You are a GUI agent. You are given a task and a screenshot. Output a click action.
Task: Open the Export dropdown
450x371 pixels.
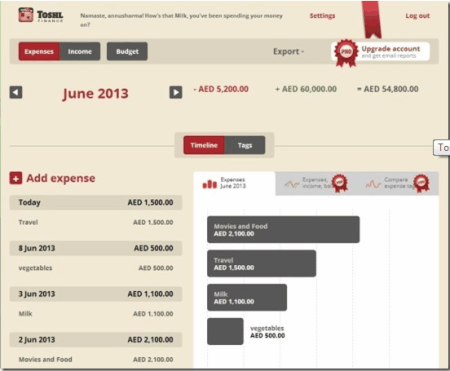coord(288,52)
